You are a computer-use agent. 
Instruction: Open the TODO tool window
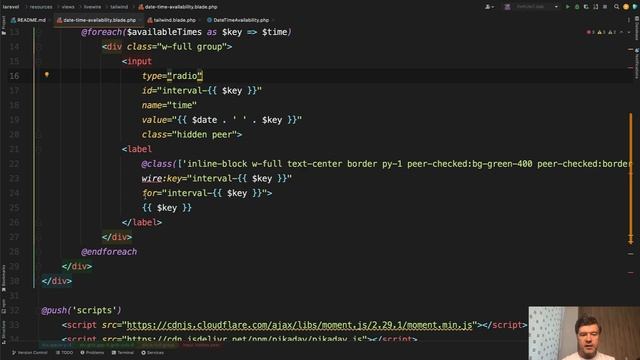(x=64, y=353)
